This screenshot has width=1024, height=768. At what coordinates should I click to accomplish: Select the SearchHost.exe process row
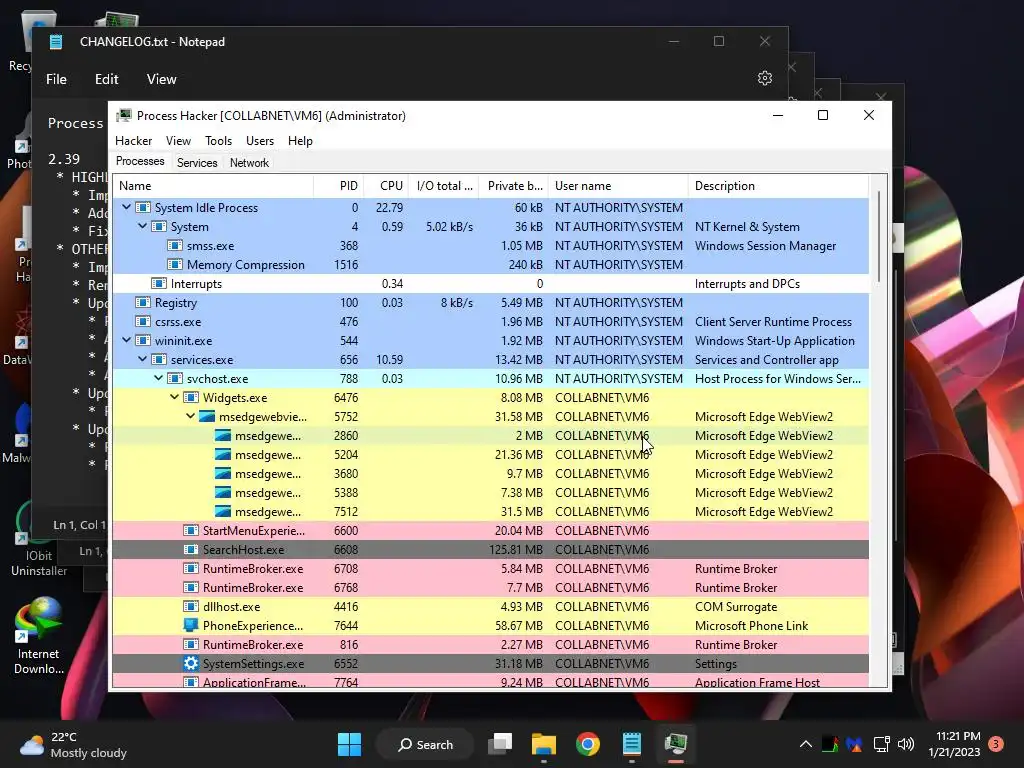[490, 549]
